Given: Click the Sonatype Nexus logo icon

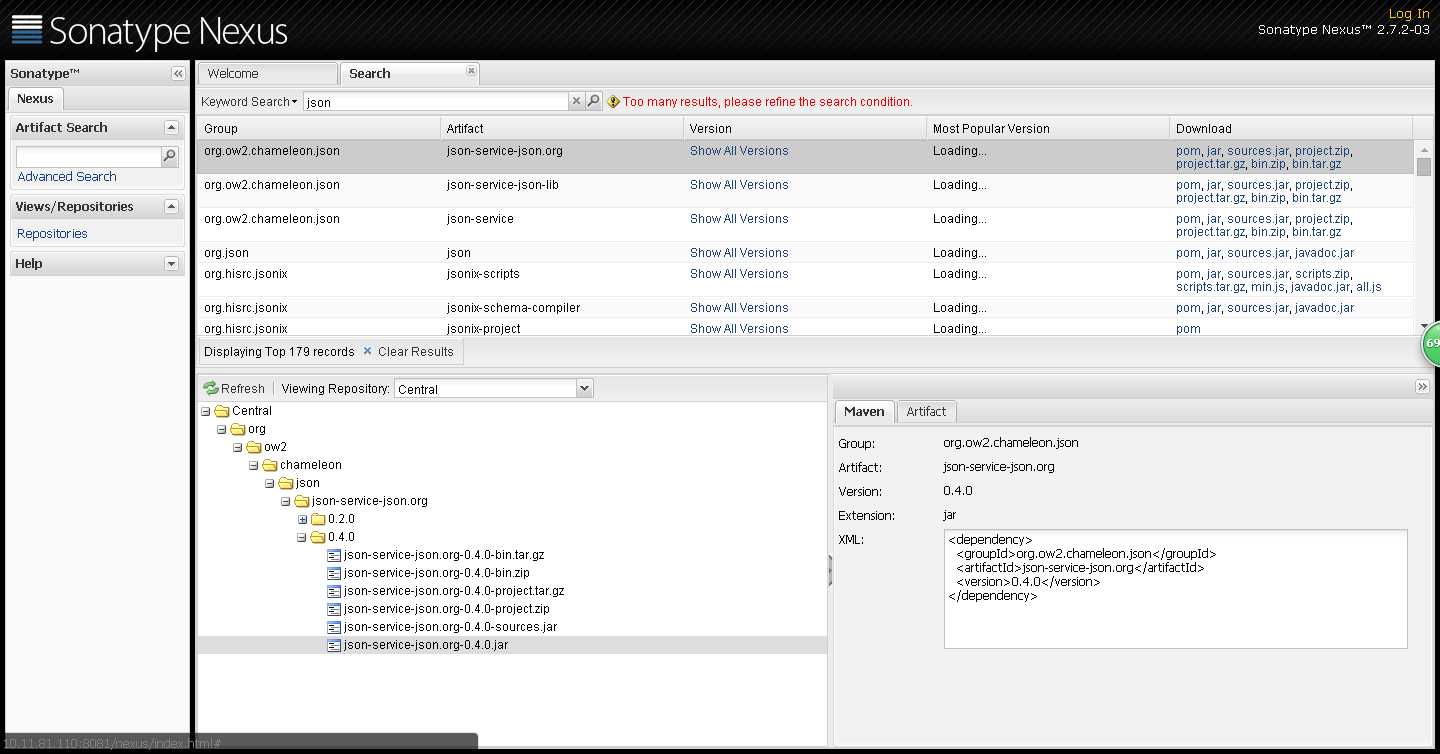Looking at the screenshot, I should tap(27, 30).
